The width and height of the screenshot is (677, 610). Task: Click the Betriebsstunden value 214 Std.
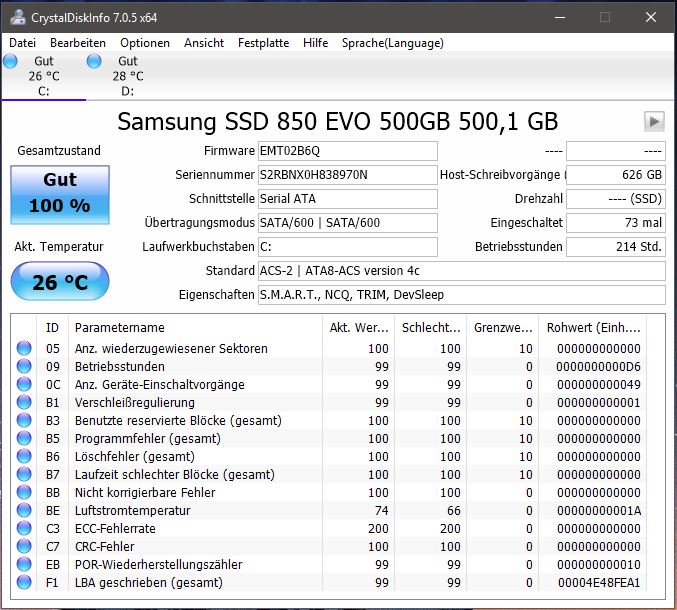tap(616, 247)
